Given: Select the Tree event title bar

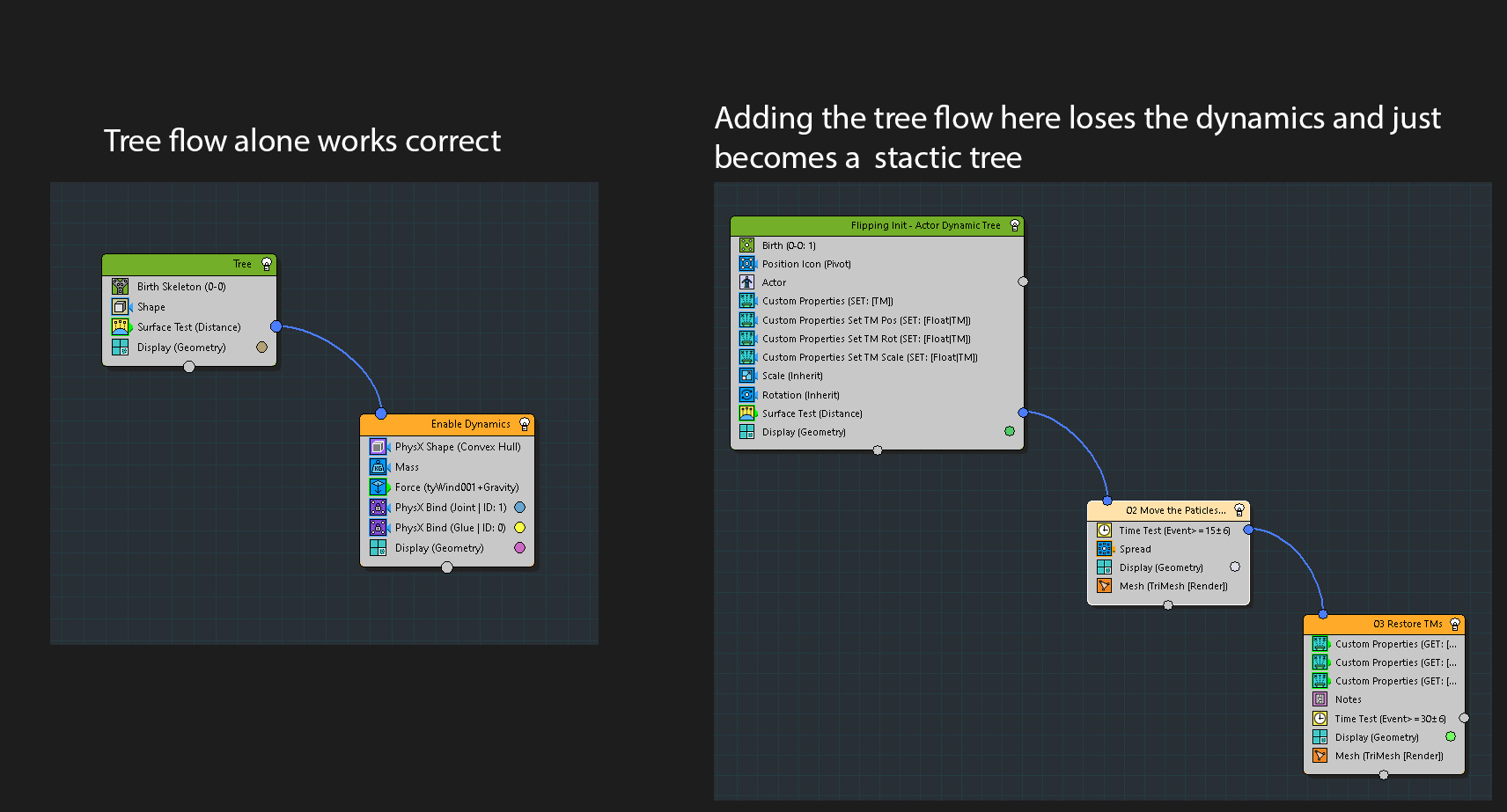Looking at the screenshot, I should [189, 264].
